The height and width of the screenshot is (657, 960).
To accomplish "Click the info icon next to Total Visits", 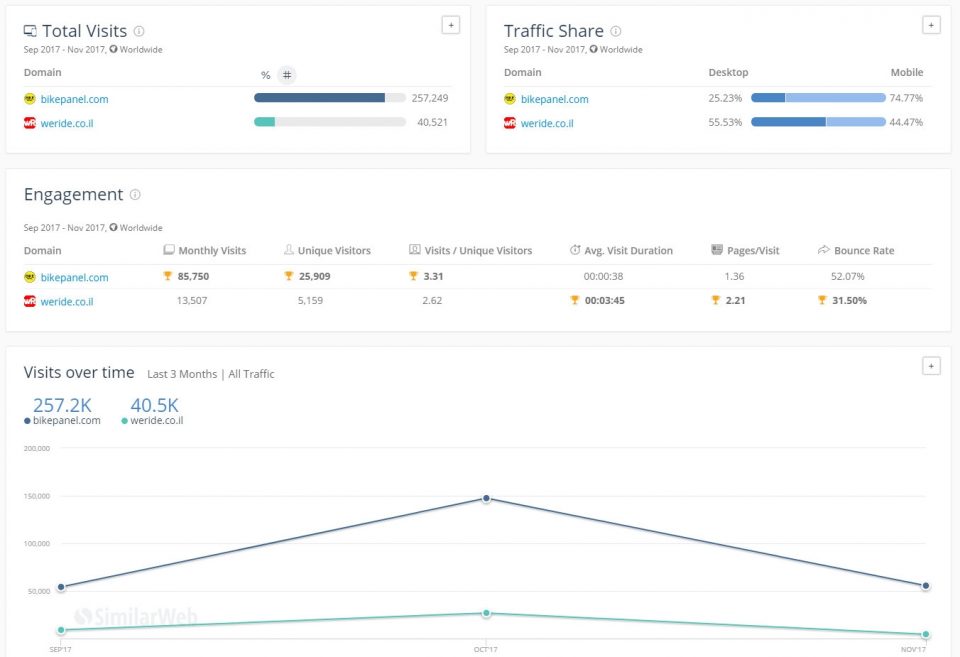I will click(x=139, y=31).
